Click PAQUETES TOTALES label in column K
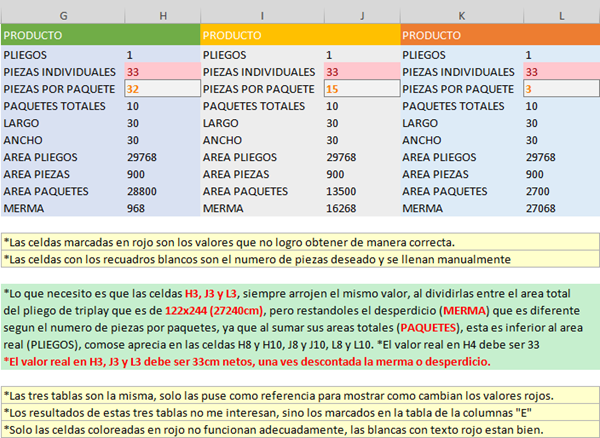Screen dimensions: 600x438 pyautogui.click(x=453, y=106)
